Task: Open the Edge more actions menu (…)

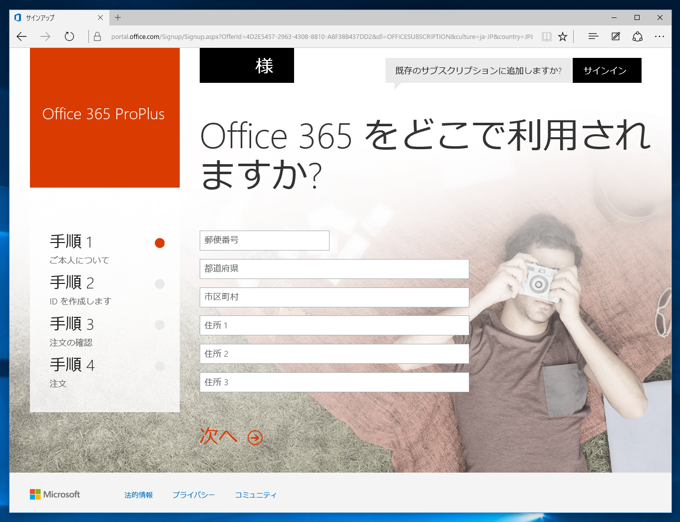Action: (659, 37)
